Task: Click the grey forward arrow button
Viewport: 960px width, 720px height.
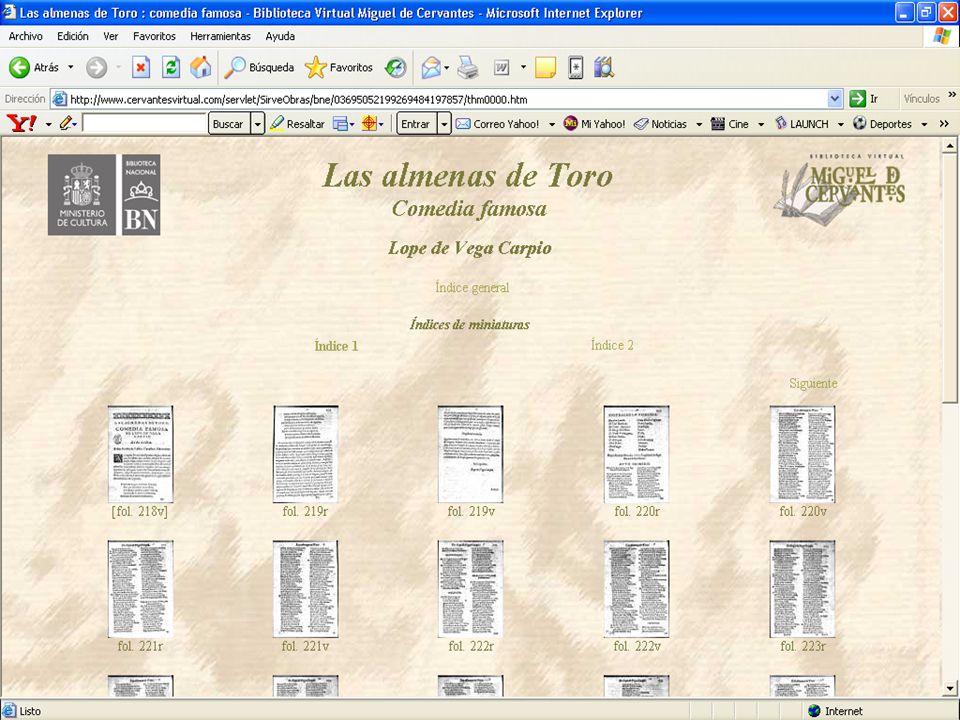Action: [96, 67]
